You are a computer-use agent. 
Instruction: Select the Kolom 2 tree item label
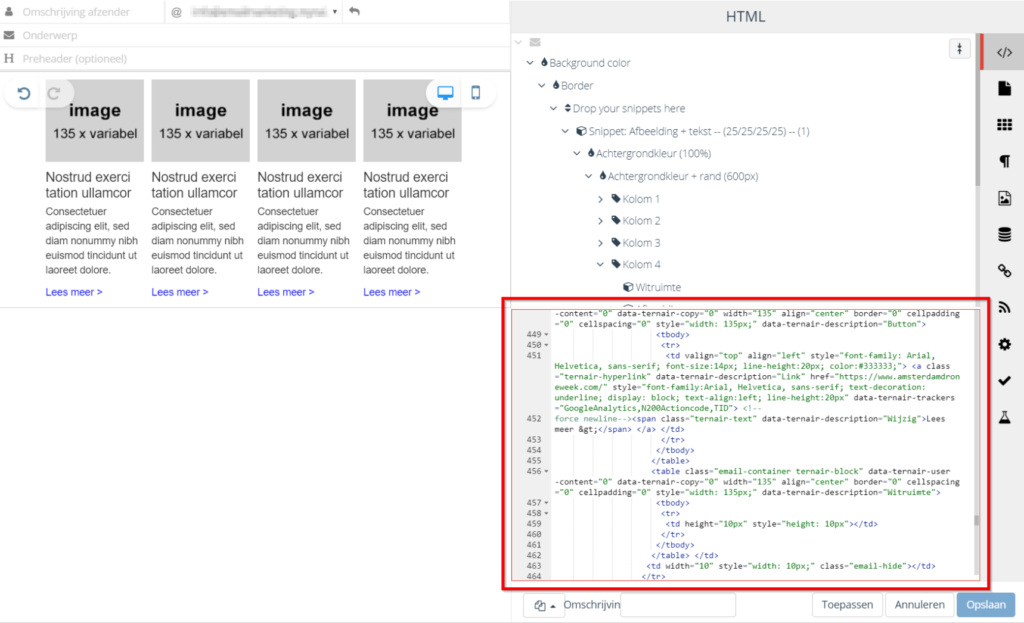point(641,221)
